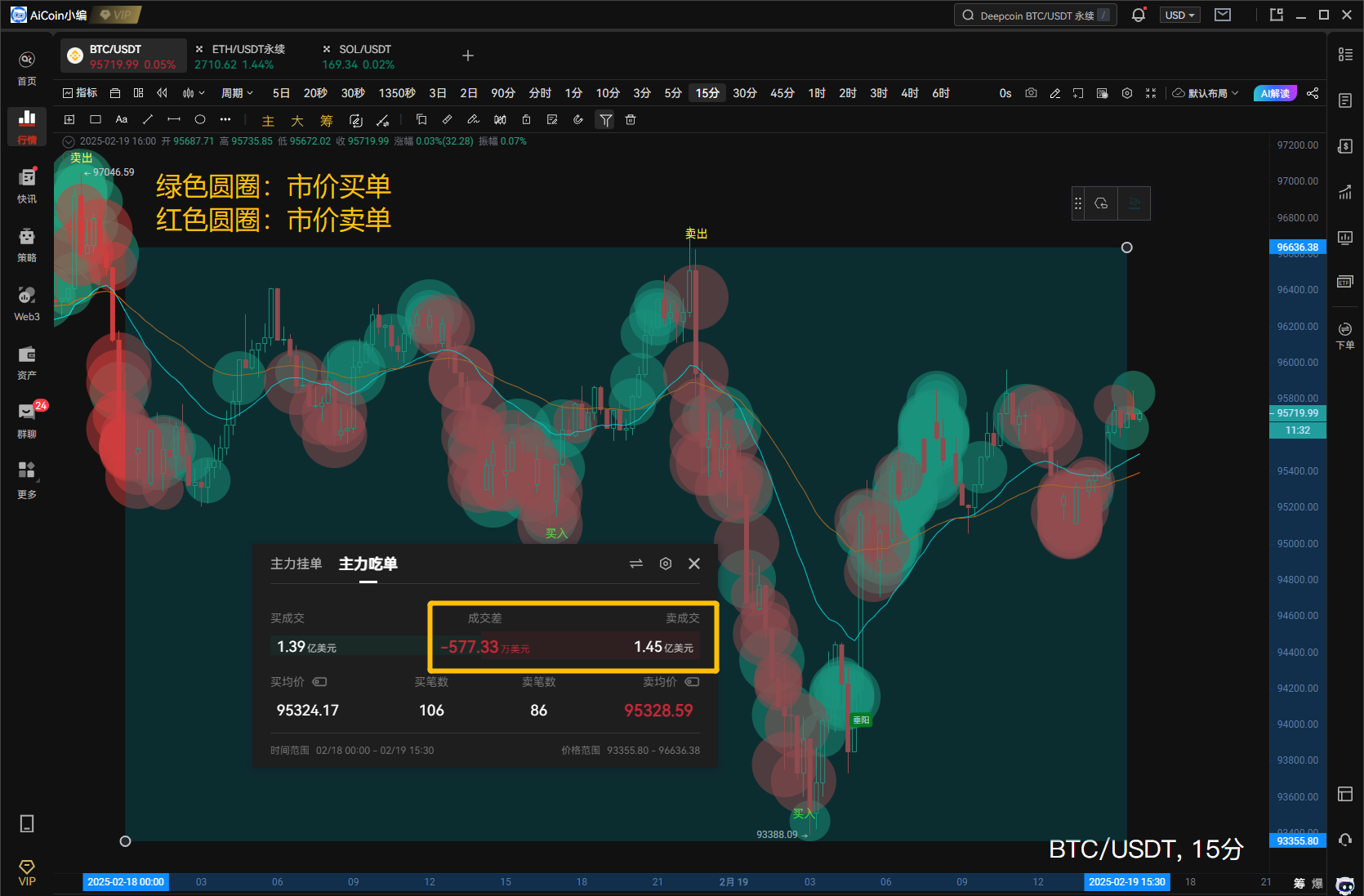
Task: Toggle the 买均价 average price switch
Action: pyautogui.click(x=319, y=682)
